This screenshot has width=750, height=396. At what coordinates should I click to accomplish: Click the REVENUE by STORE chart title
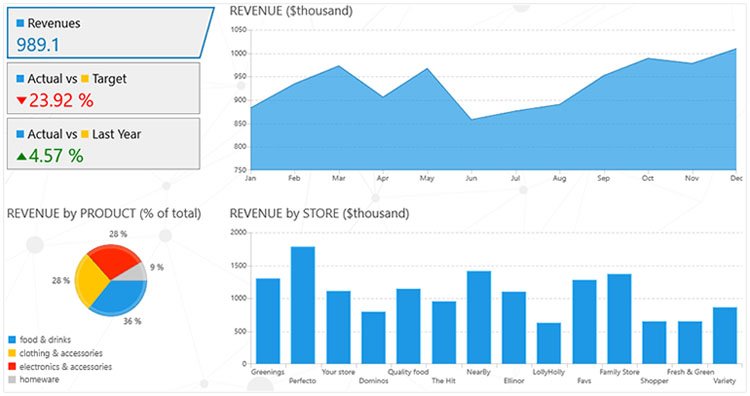[320, 213]
